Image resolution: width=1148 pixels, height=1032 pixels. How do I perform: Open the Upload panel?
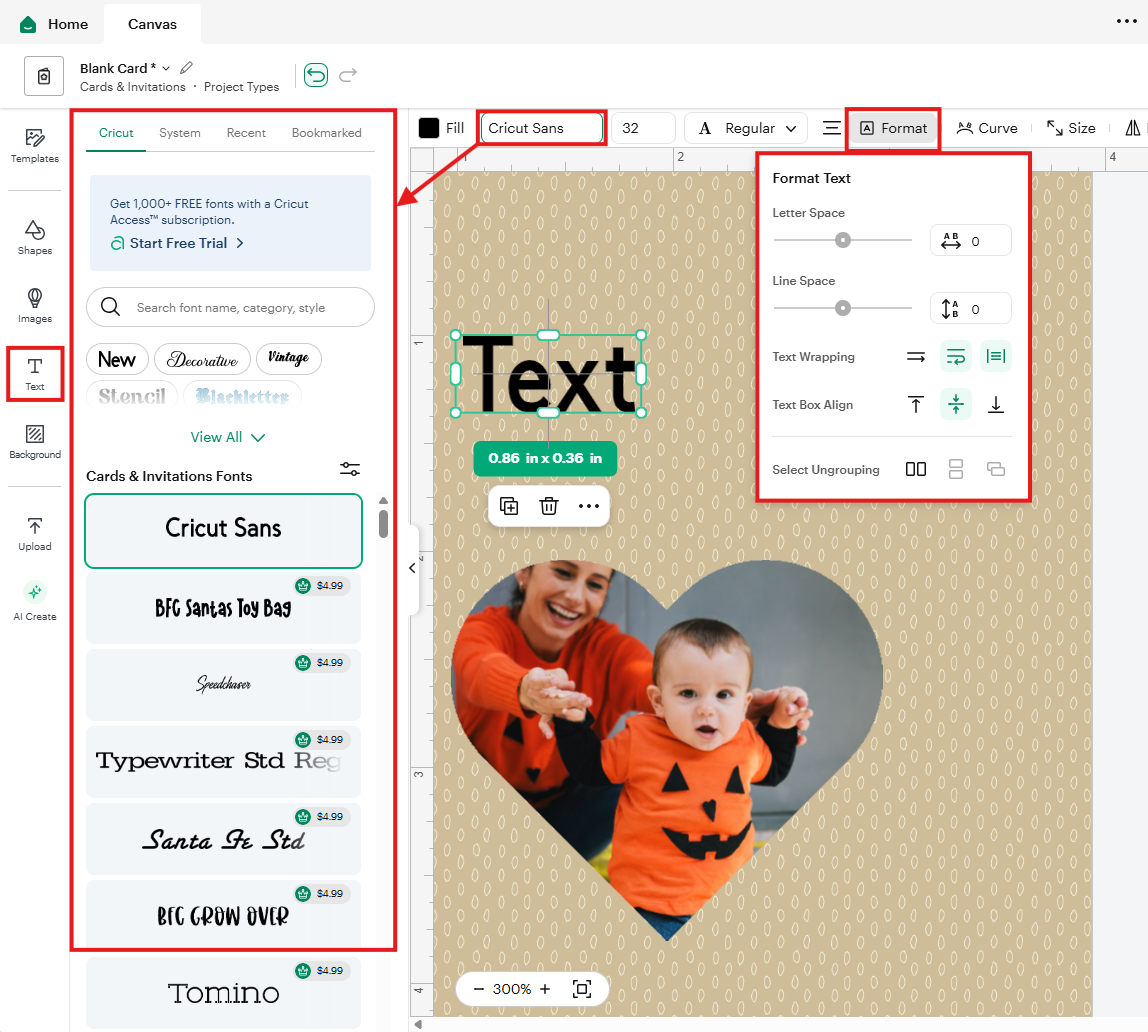[34, 534]
